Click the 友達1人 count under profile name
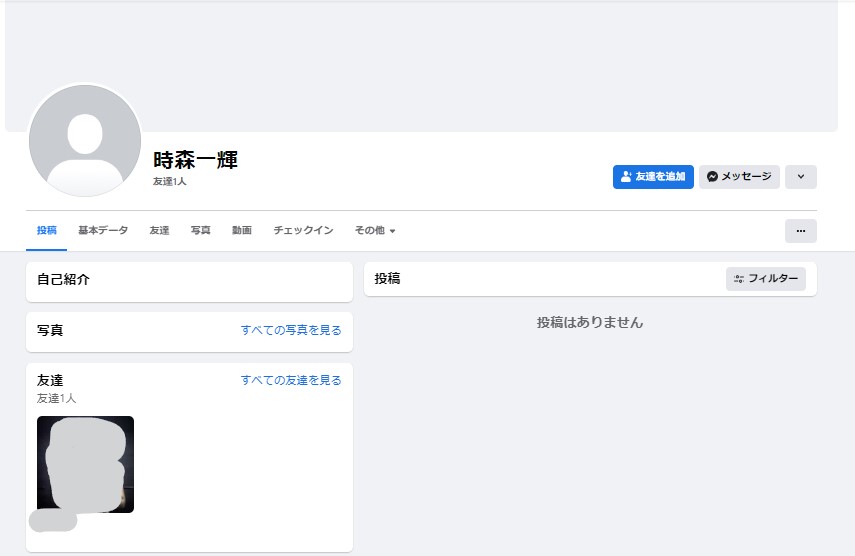This screenshot has width=855, height=556. point(170,182)
